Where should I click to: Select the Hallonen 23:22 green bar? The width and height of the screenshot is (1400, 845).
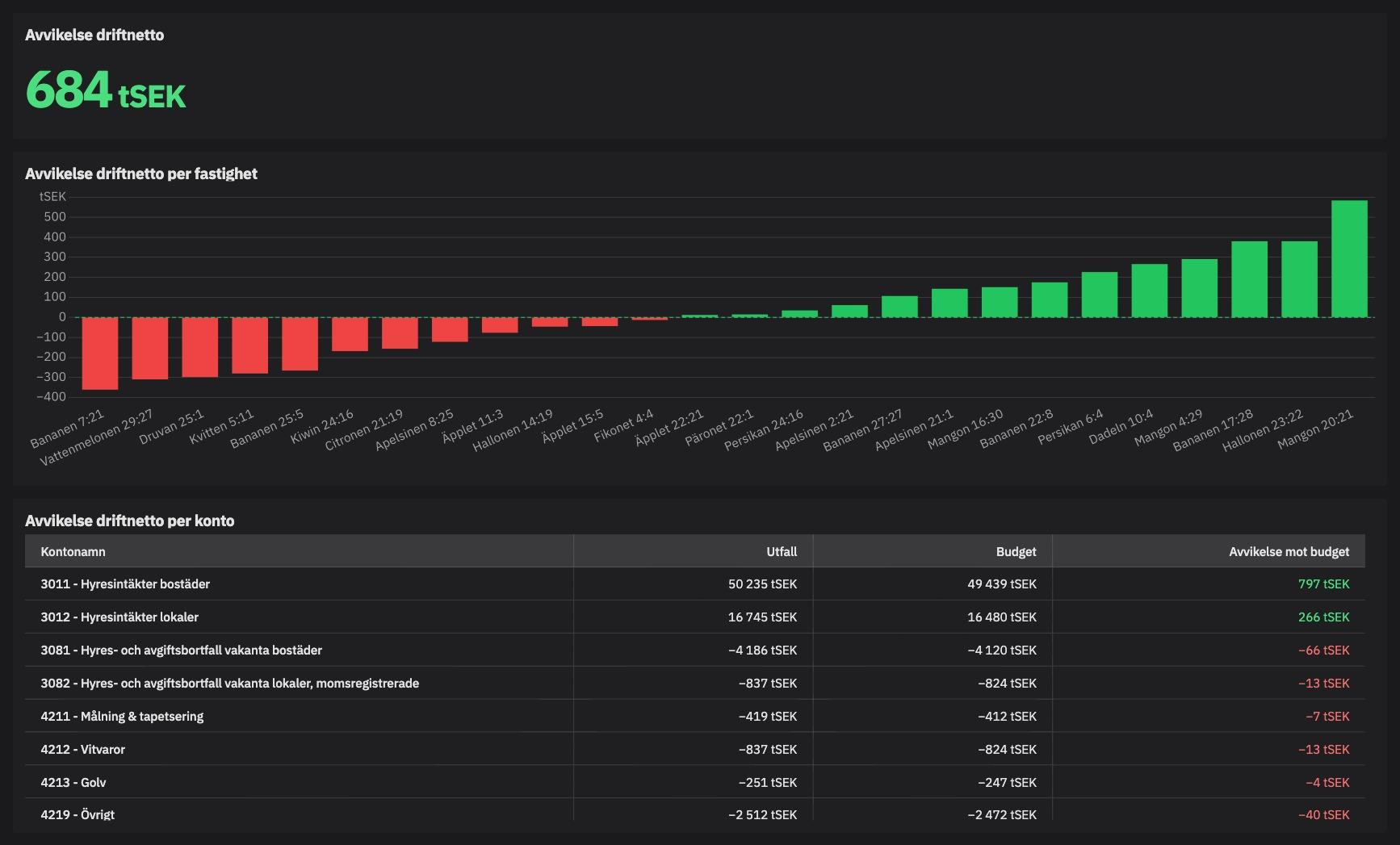[x=1301, y=279]
